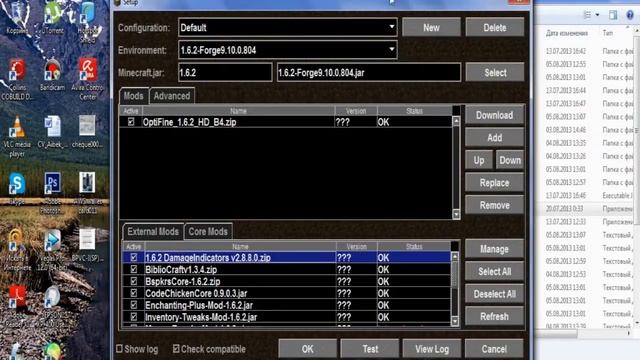The image size is (640, 360).
Task: Uncheck the OptiFine_1.6.2_HD_B4.zip active box
Action: point(131,122)
